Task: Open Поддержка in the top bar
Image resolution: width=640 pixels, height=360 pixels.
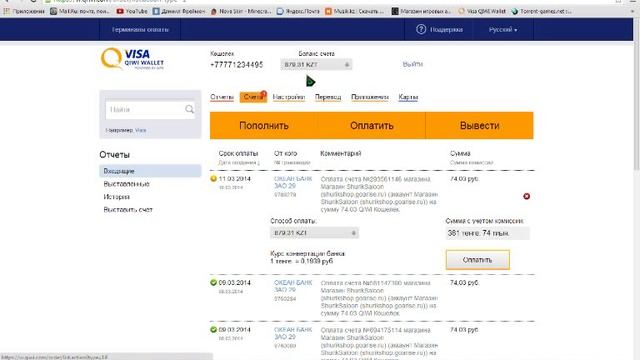Action: [446, 29]
